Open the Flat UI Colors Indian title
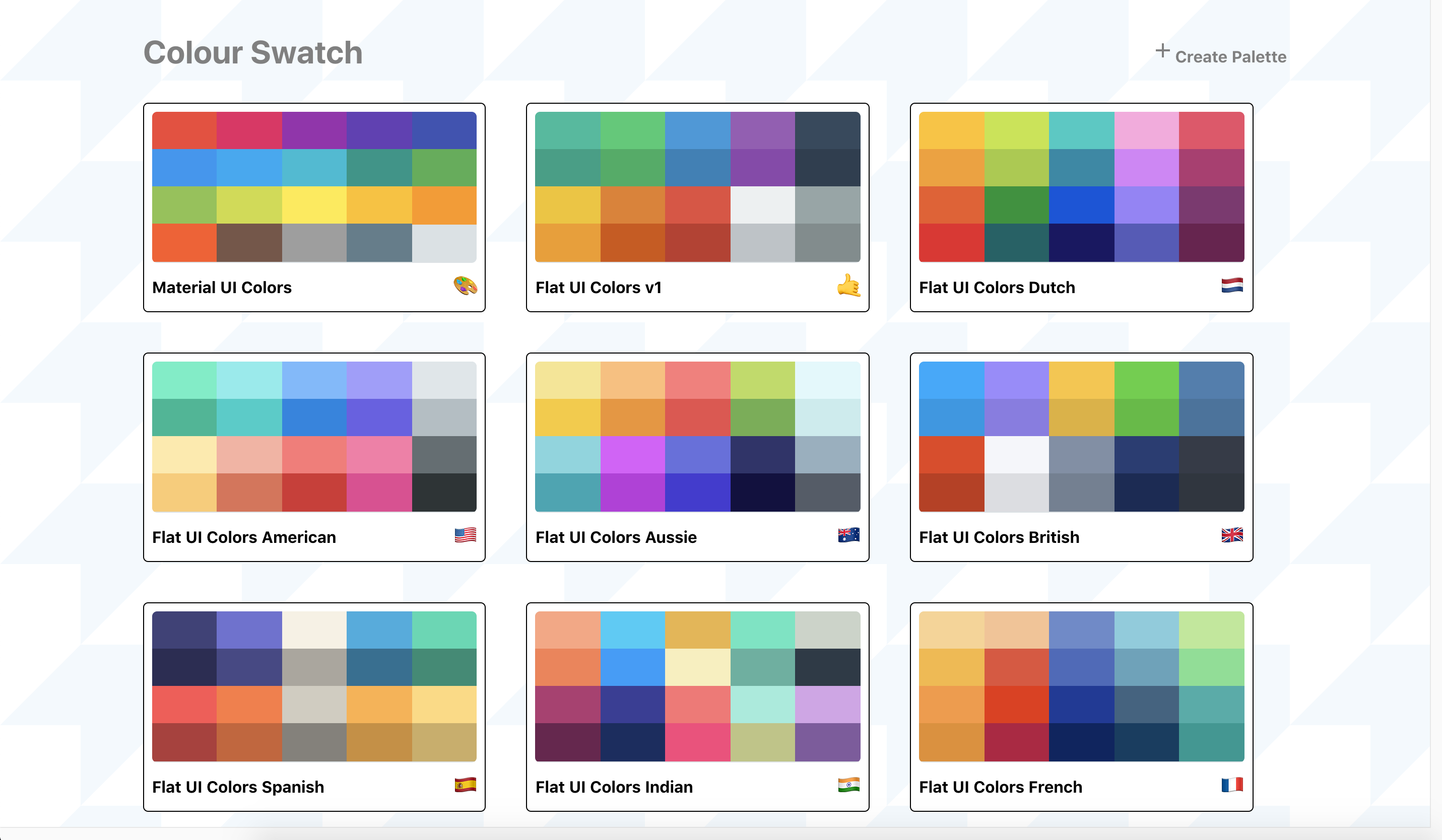The height and width of the screenshot is (840, 1442). tap(614, 787)
